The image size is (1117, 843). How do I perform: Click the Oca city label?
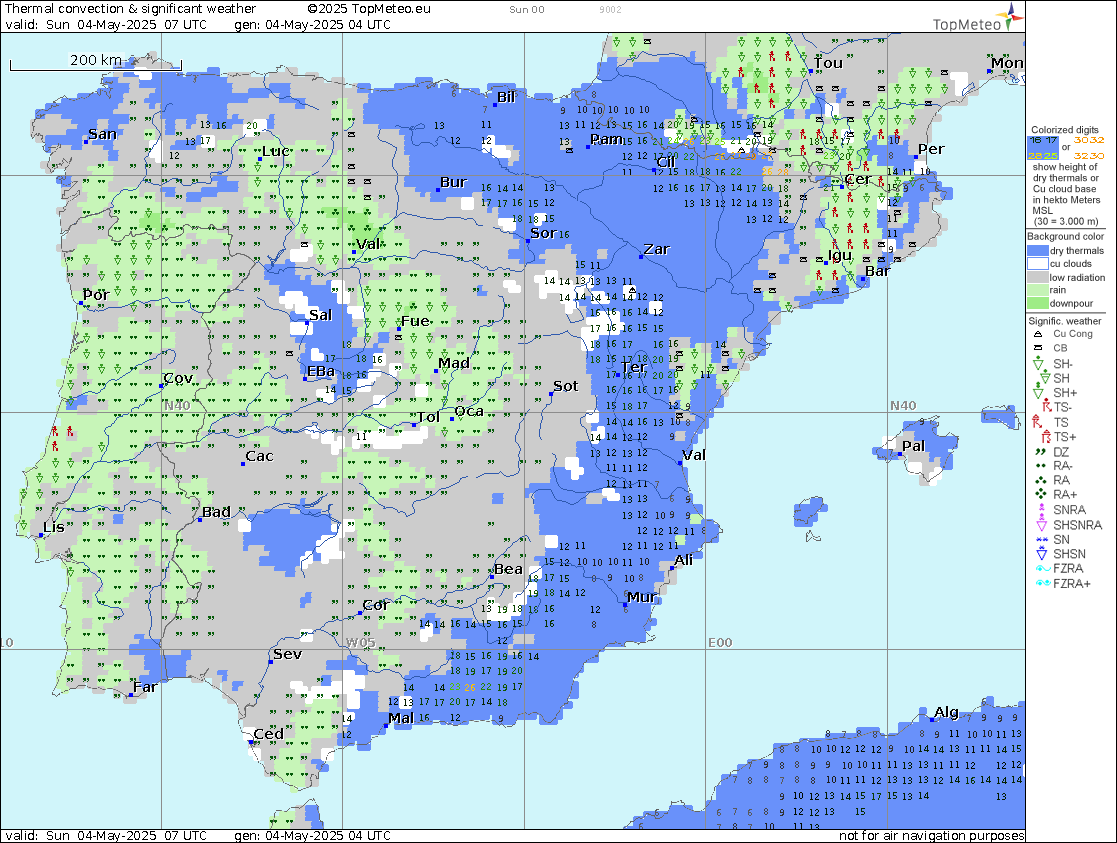coord(469,411)
